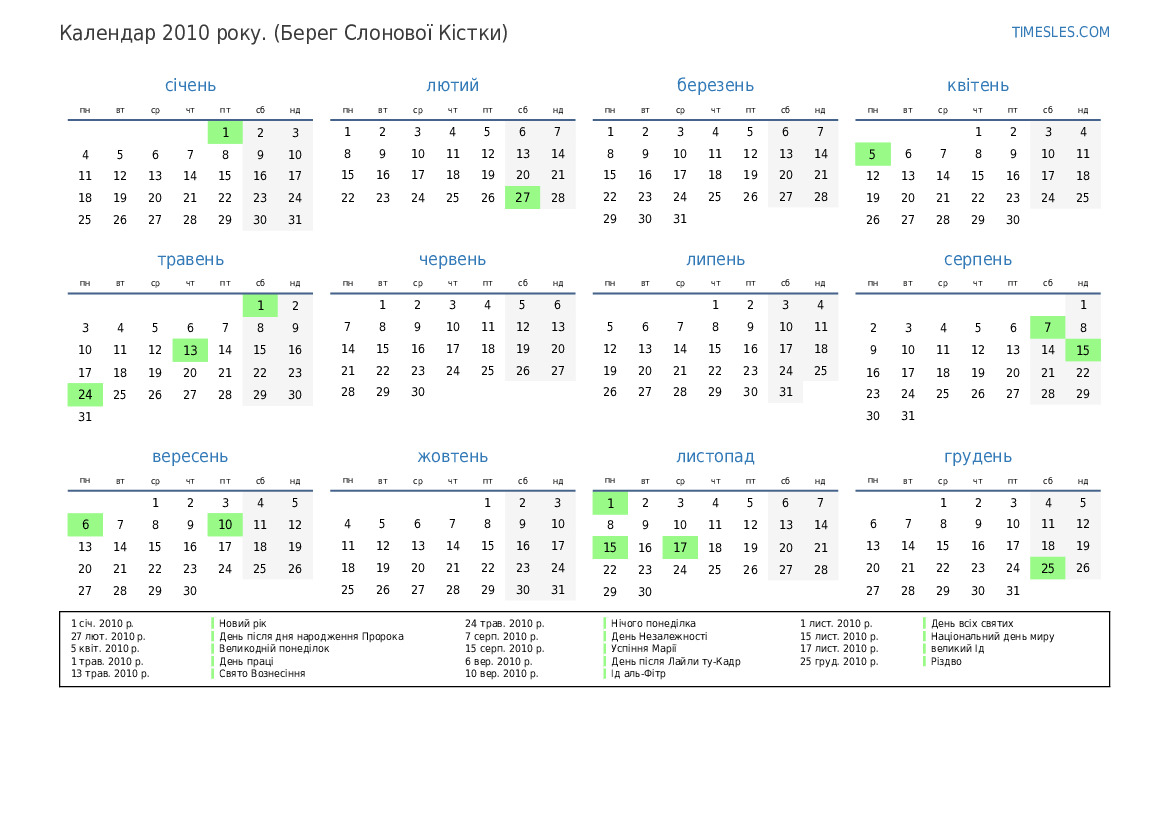This screenshot has height=827, width=1169.
Task: Click legend entry 'День всіх святих'
Action: [971, 623]
